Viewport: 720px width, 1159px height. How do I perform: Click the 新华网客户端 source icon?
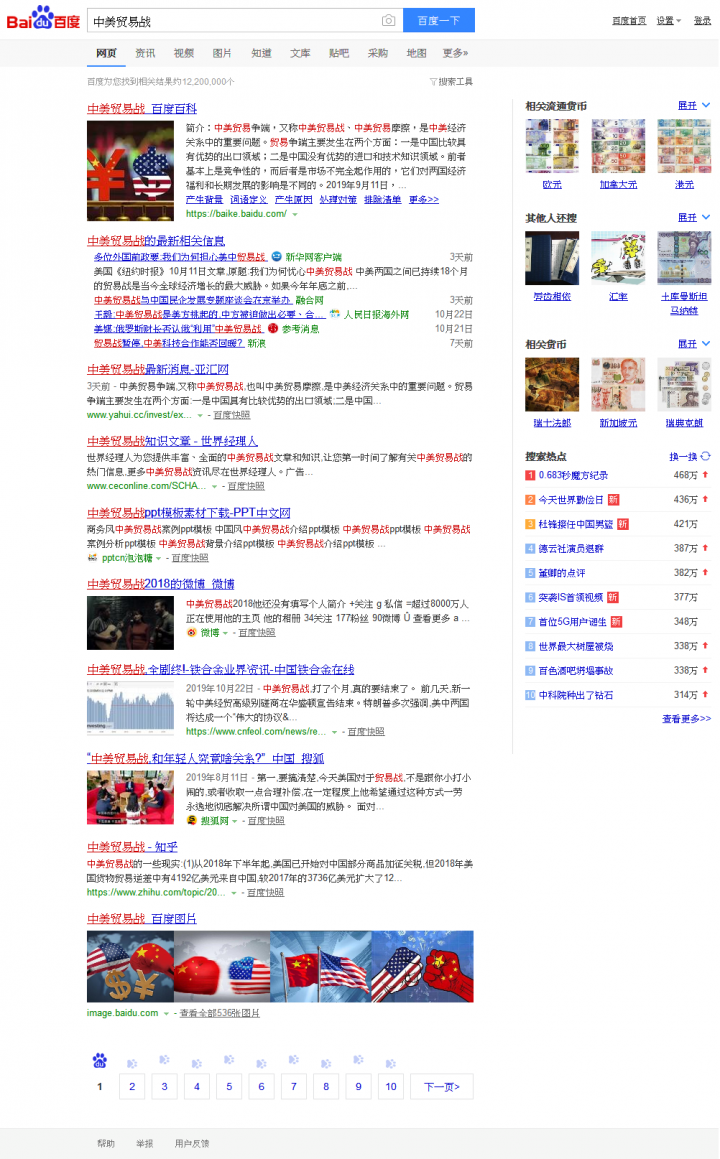coord(276,256)
